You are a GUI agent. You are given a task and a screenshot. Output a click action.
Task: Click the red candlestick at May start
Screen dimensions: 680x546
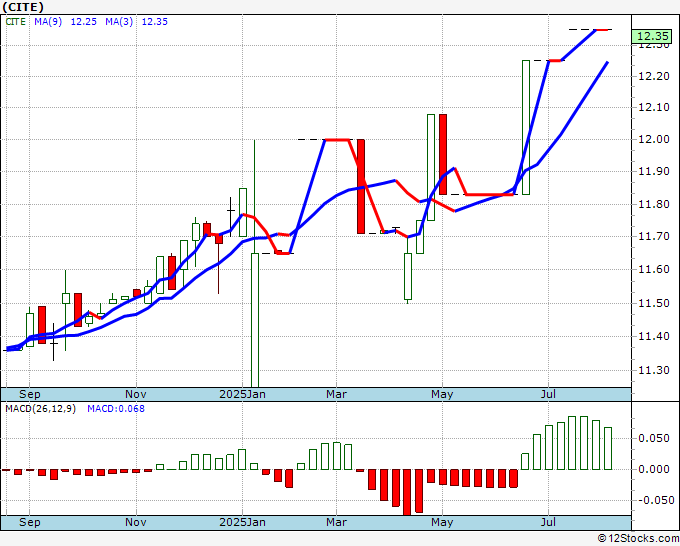tap(443, 154)
